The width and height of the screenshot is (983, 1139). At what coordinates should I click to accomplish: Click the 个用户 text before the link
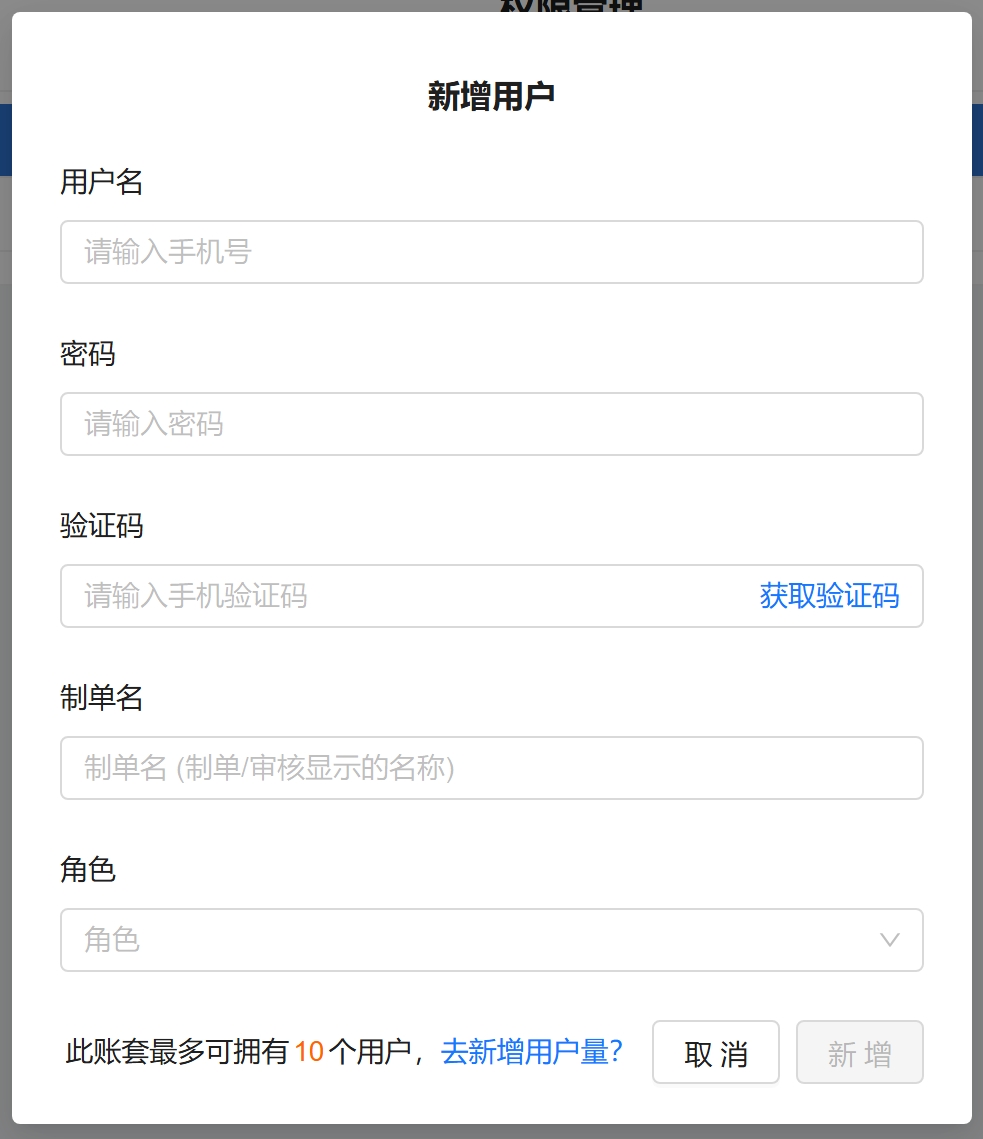[x=370, y=1052]
